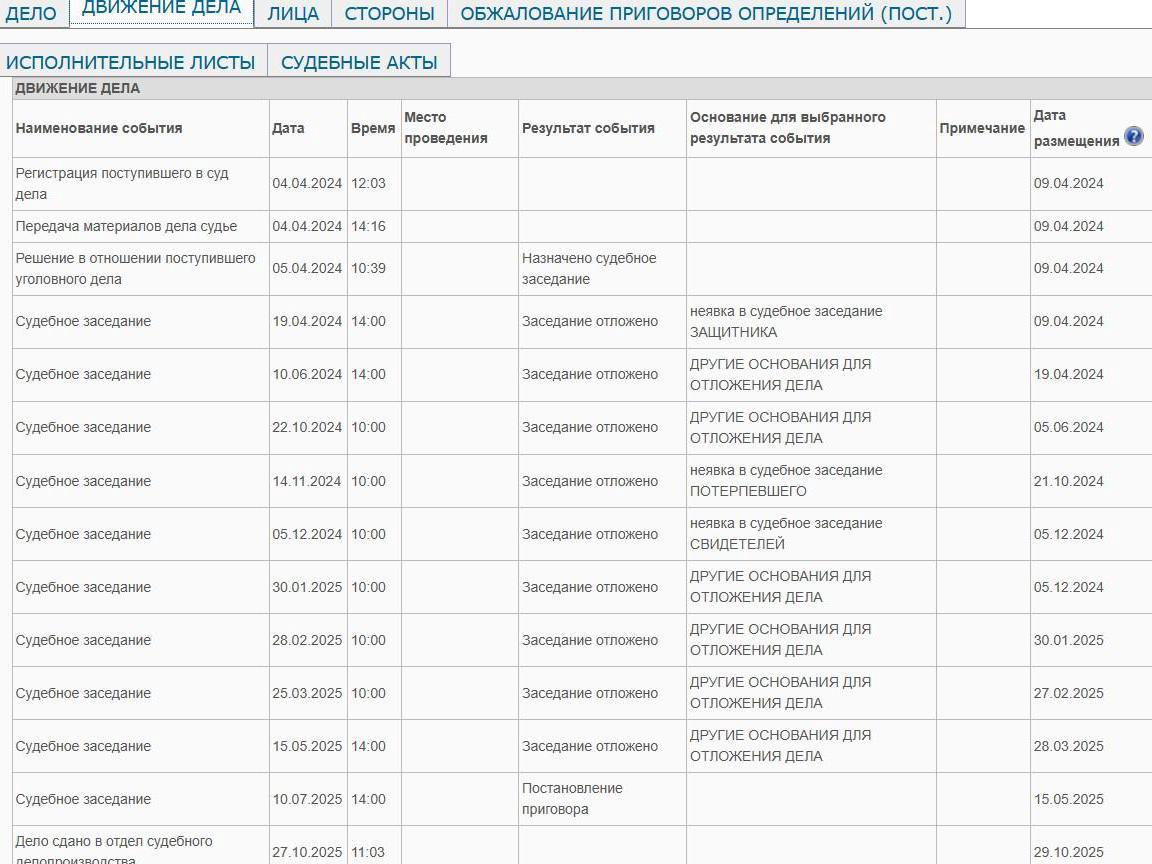Select the Передача материалов дела судье entry
Screen dimensions: 1152x864
pos(126,226)
